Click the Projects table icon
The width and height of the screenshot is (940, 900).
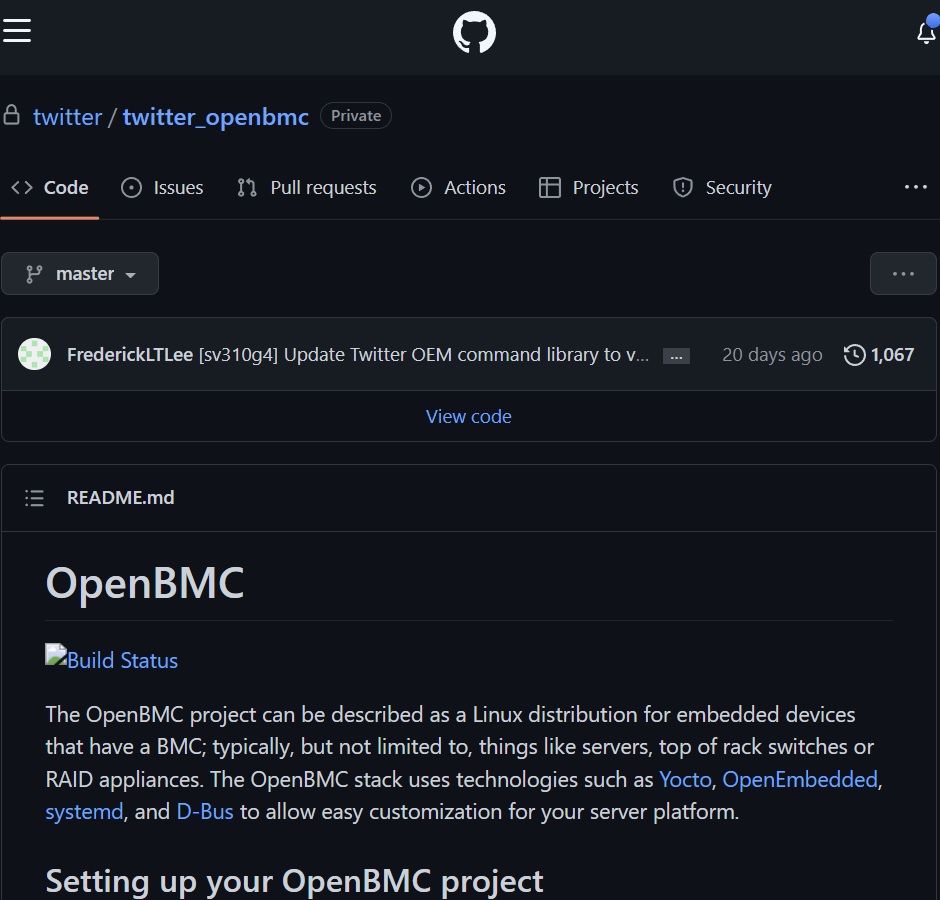point(549,188)
